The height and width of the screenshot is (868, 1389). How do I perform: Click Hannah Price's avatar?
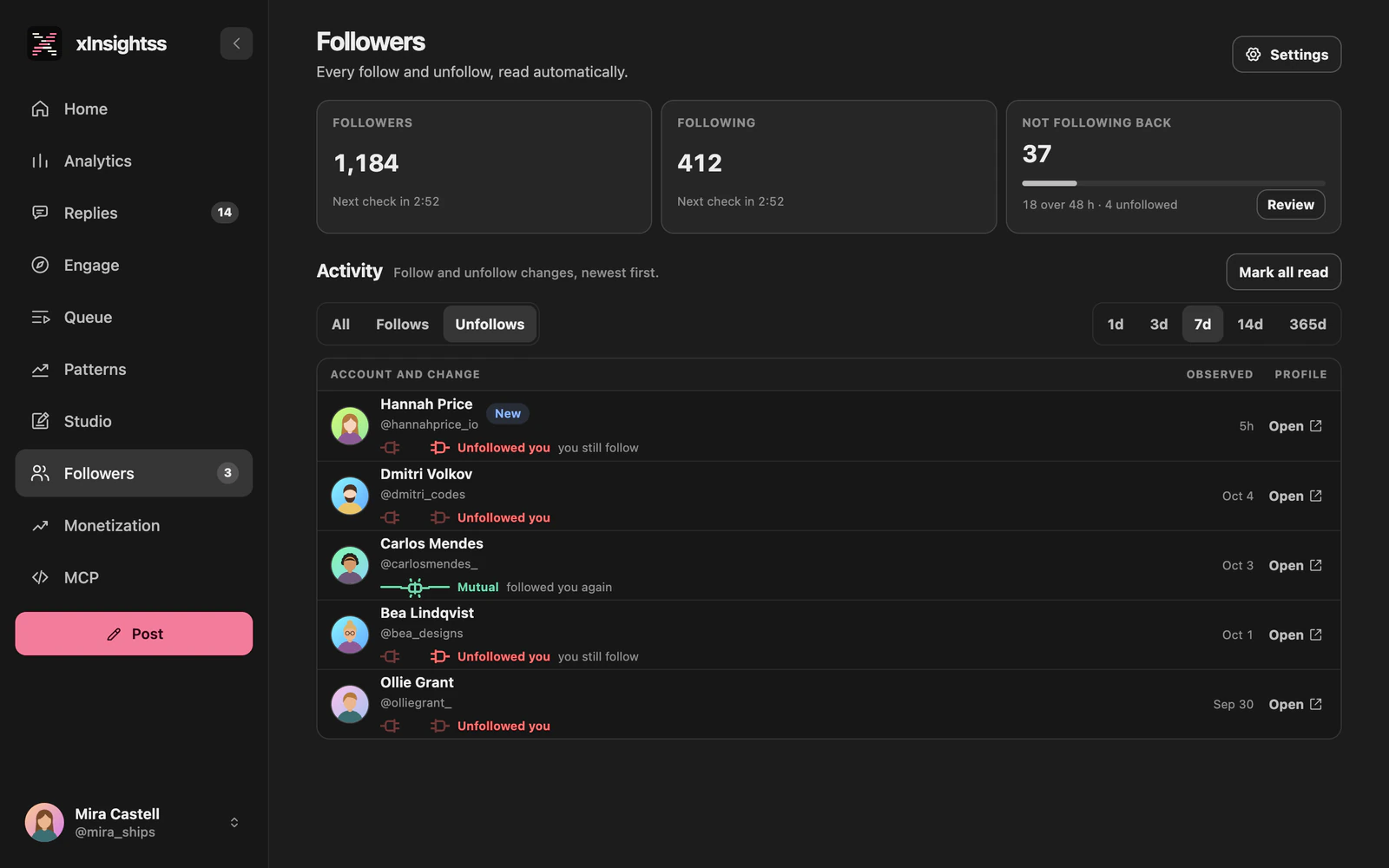point(350,426)
